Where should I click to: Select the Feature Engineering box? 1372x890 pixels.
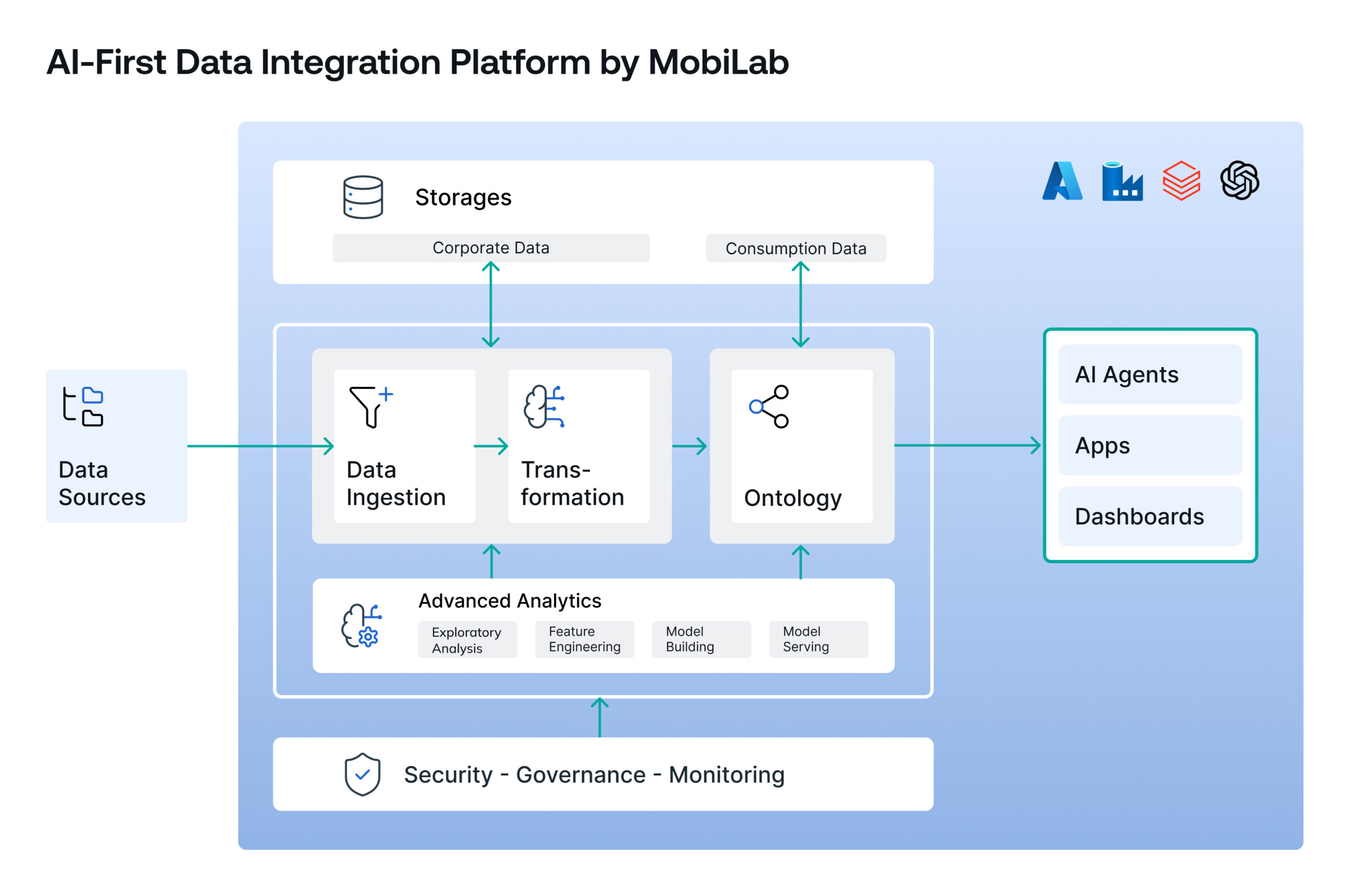pyautogui.click(x=584, y=639)
